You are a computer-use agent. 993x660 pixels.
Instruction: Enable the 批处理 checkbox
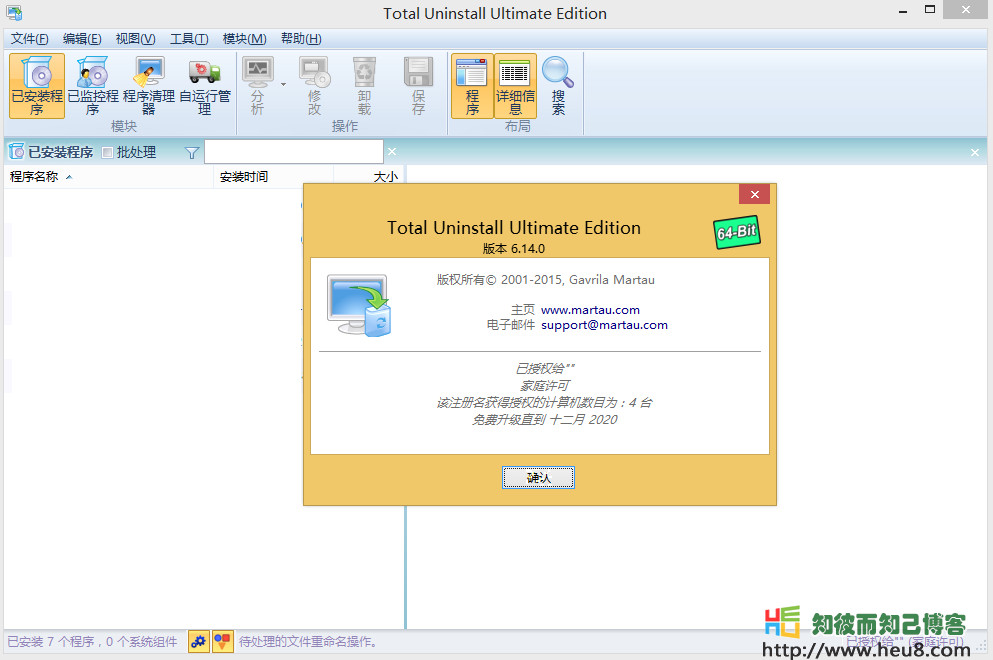(x=108, y=151)
